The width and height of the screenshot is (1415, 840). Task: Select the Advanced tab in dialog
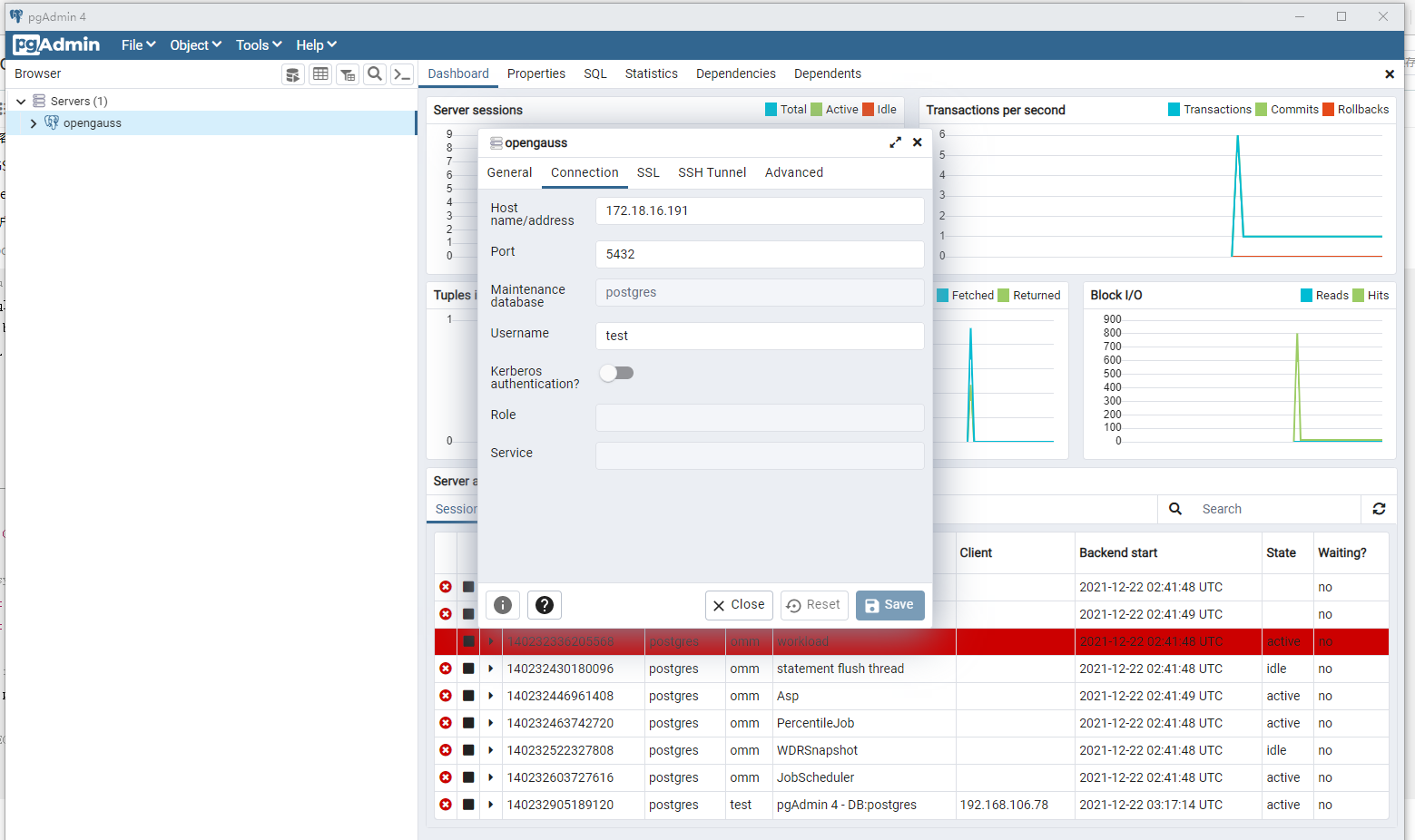(x=794, y=172)
